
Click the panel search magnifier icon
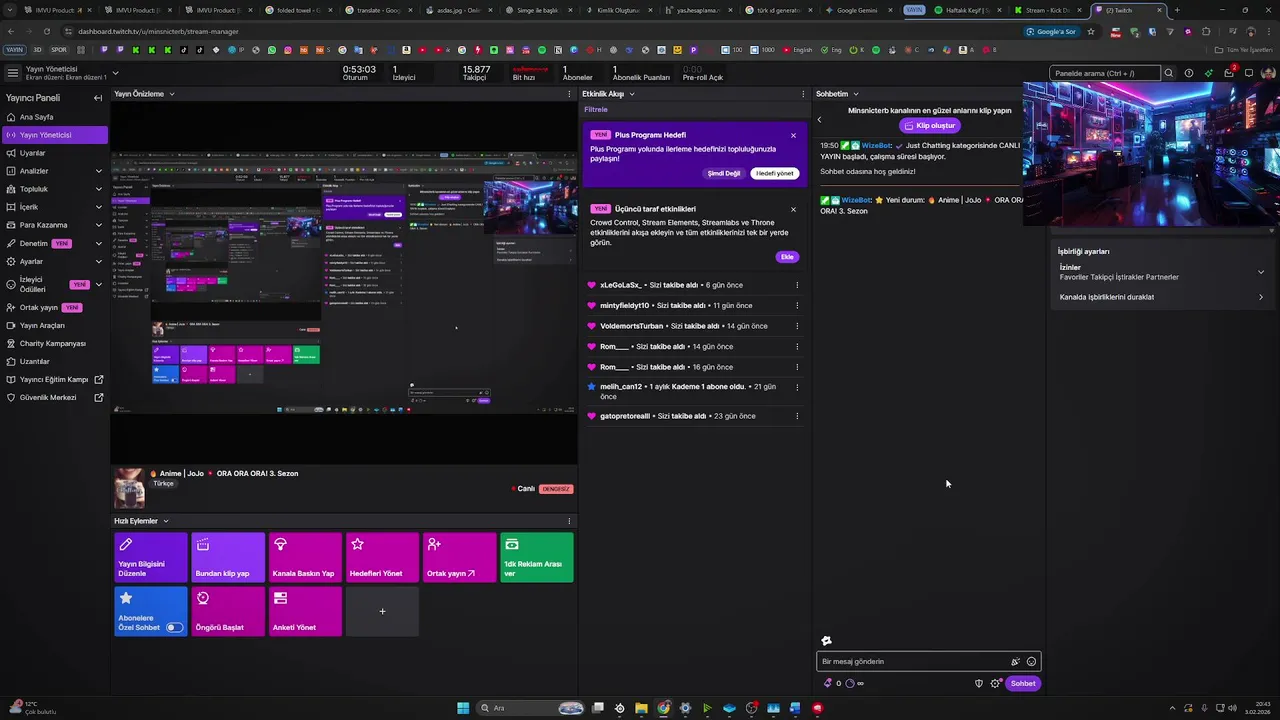[1168, 73]
